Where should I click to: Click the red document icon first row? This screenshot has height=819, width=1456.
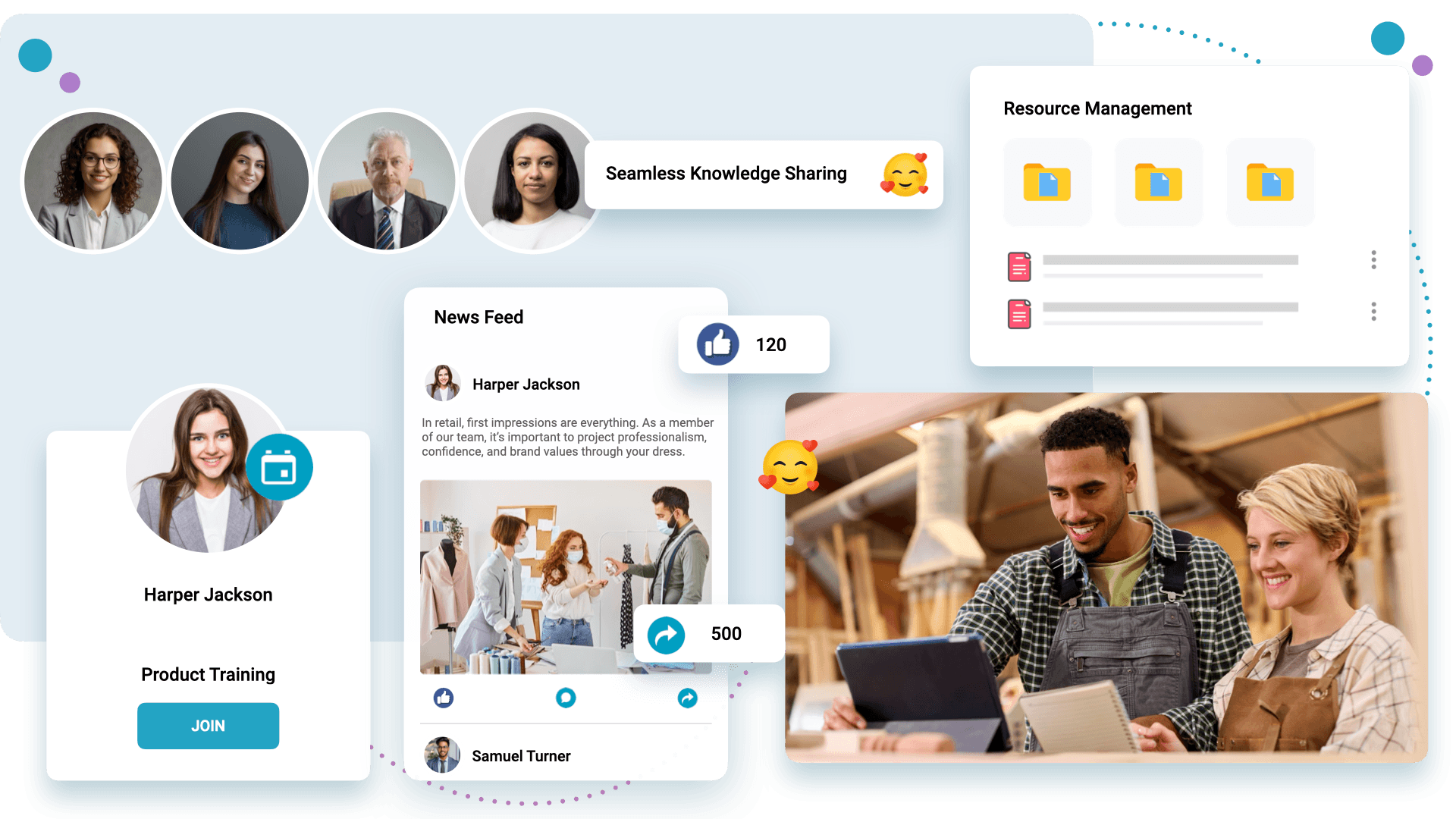1019,266
